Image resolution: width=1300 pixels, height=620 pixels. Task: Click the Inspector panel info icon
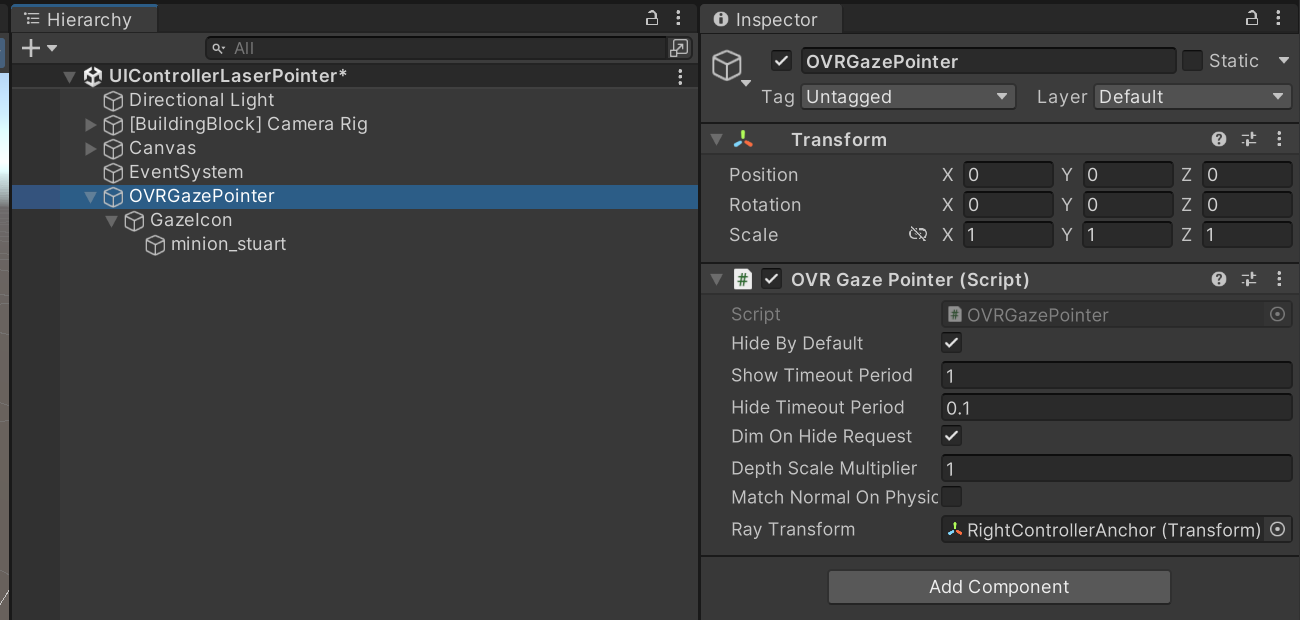pos(720,18)
